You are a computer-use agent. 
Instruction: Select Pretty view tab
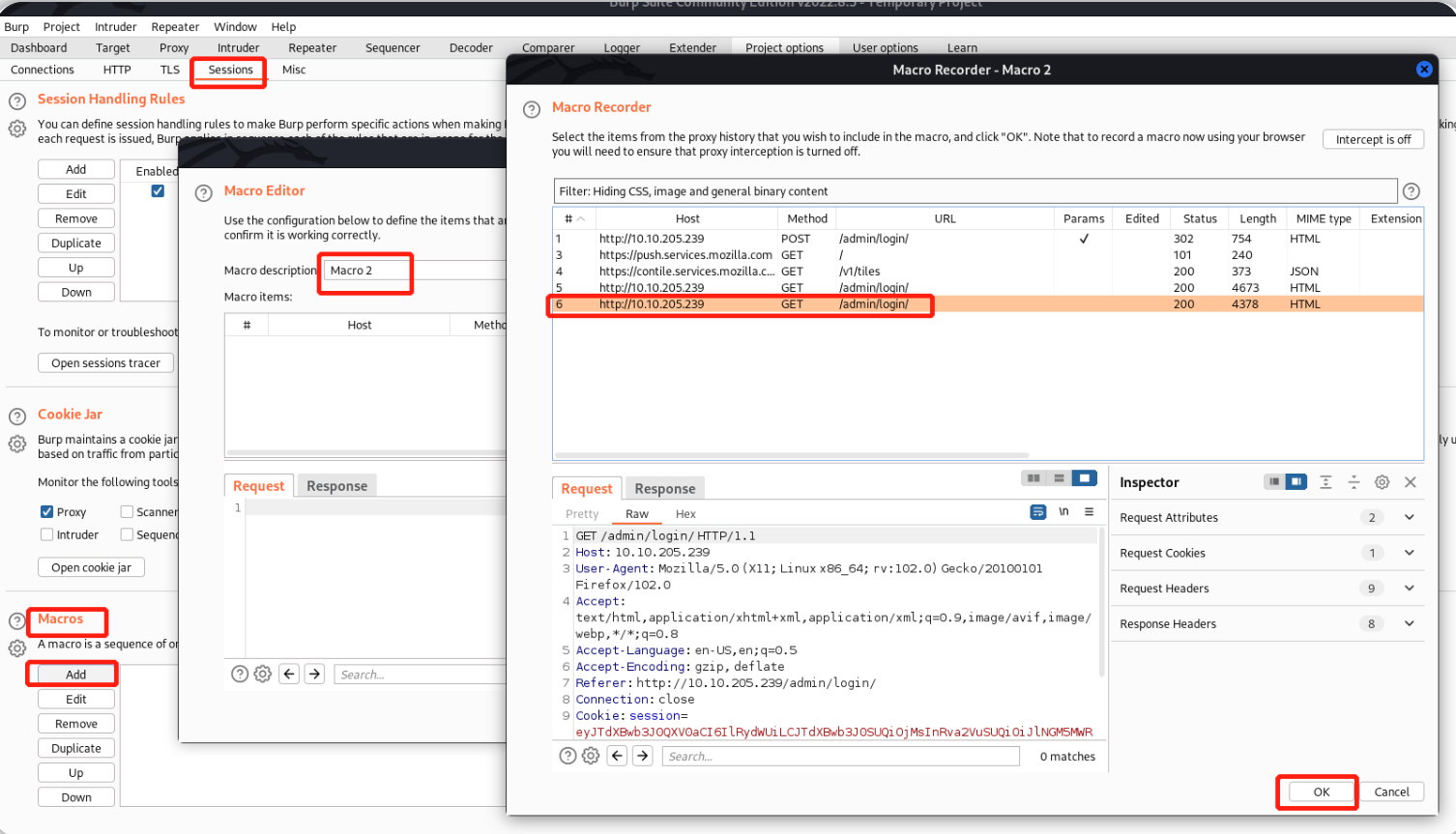(x=582, y=514)
